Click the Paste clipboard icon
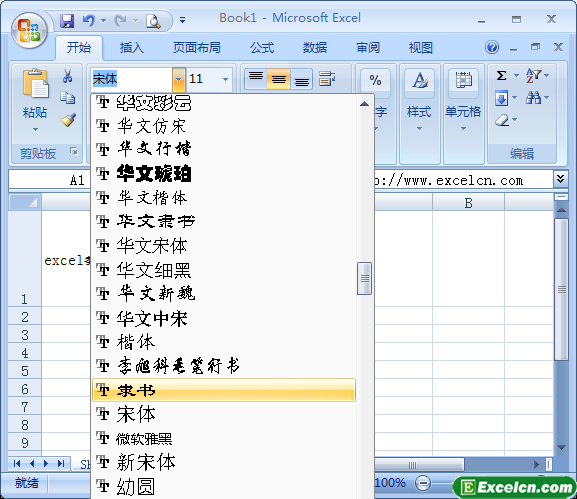The height and width of the screenshot is (499, 577). 35,83
